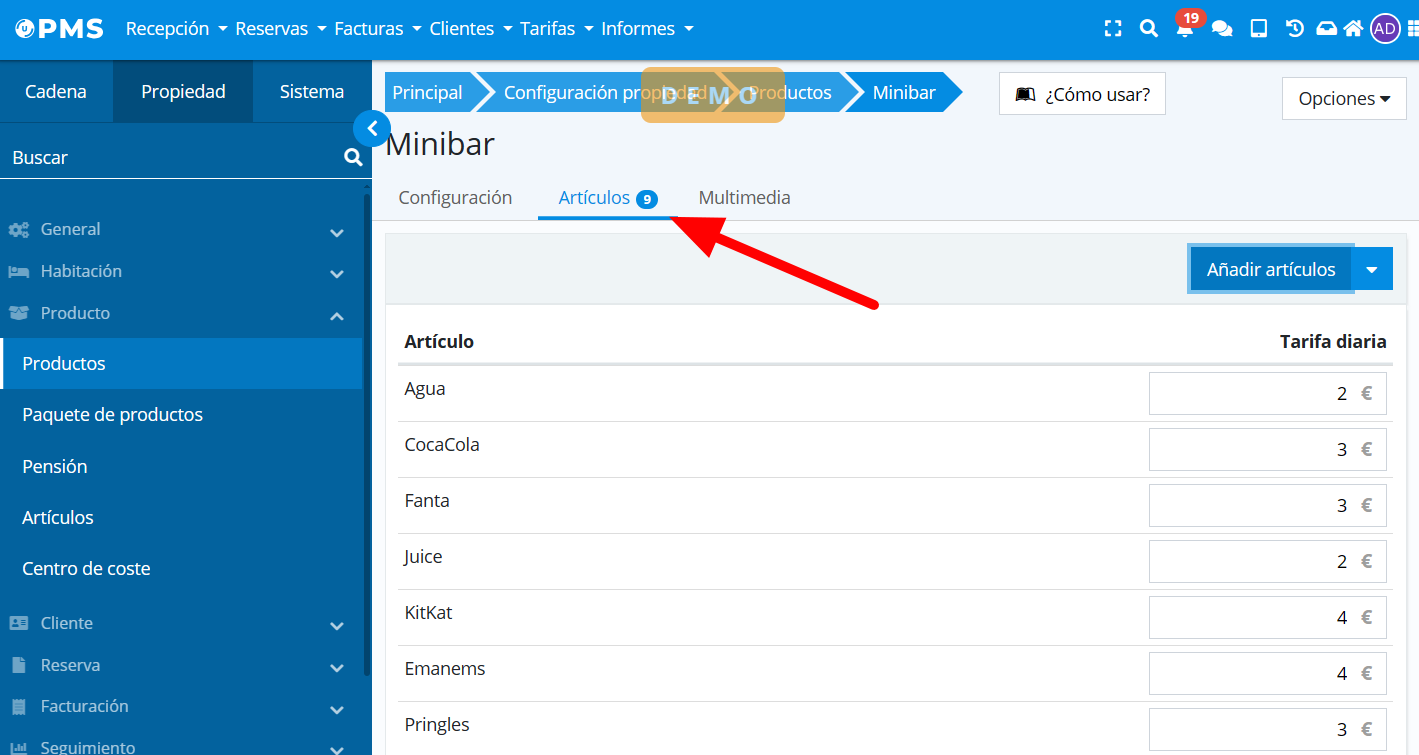Screen dimensions: 1419x755
Task: Edit the Emanems daily rate field
Action: 1267,674
